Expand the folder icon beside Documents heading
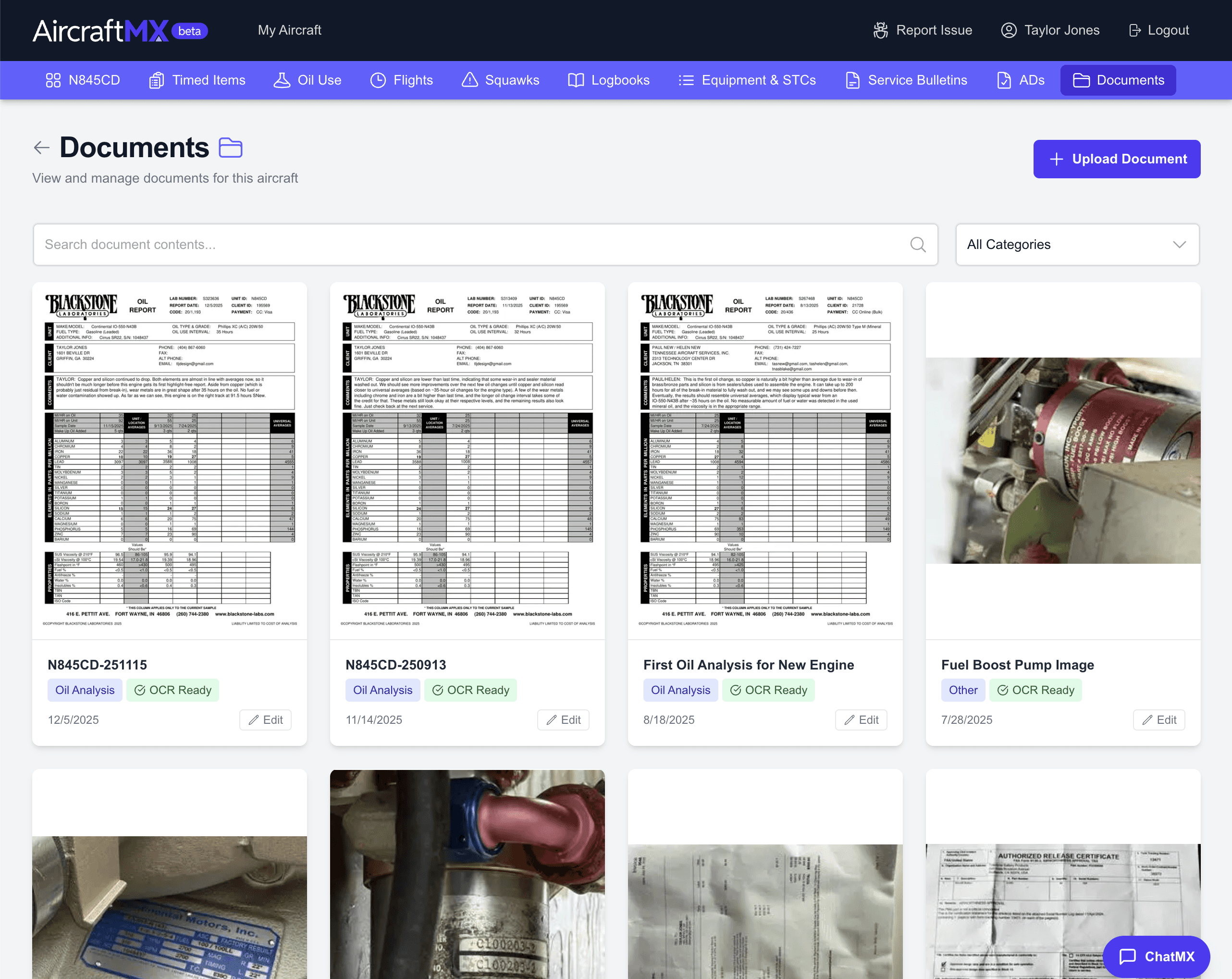The height and width of the screenshot is (979, 1232). pos(231,148)
